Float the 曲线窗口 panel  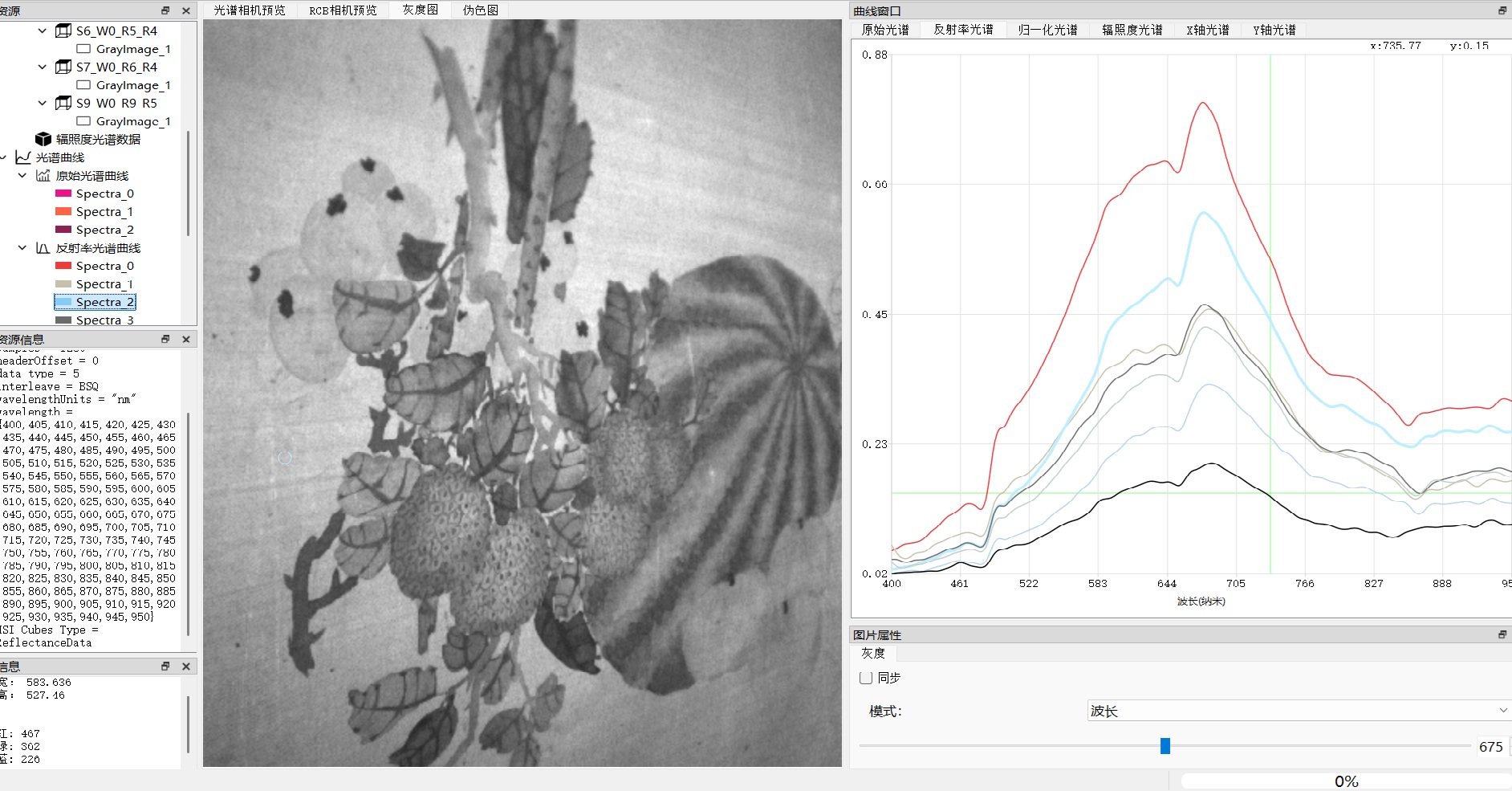tap(1502, 10)
